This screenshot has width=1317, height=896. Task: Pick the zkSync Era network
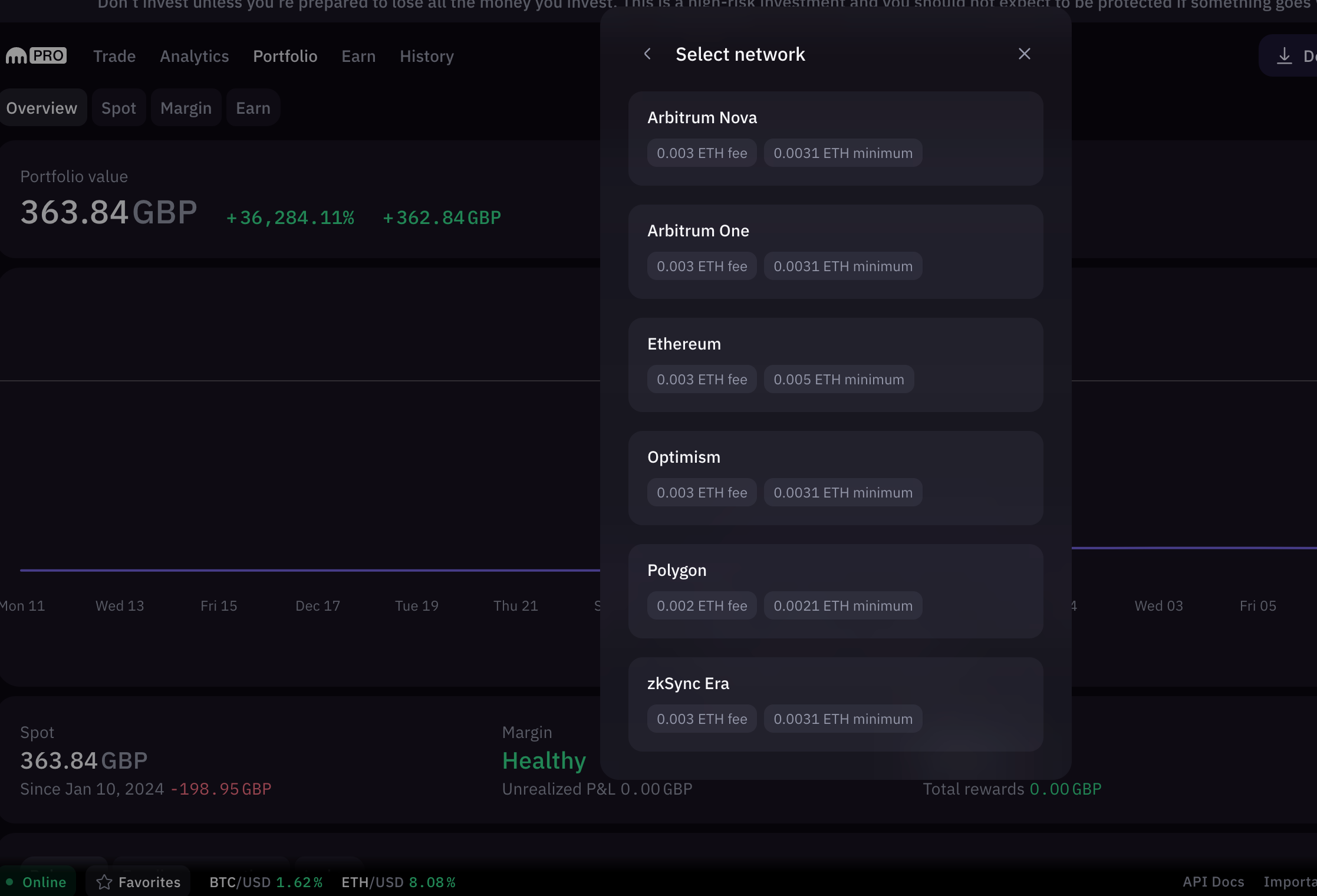coord(835,704)
